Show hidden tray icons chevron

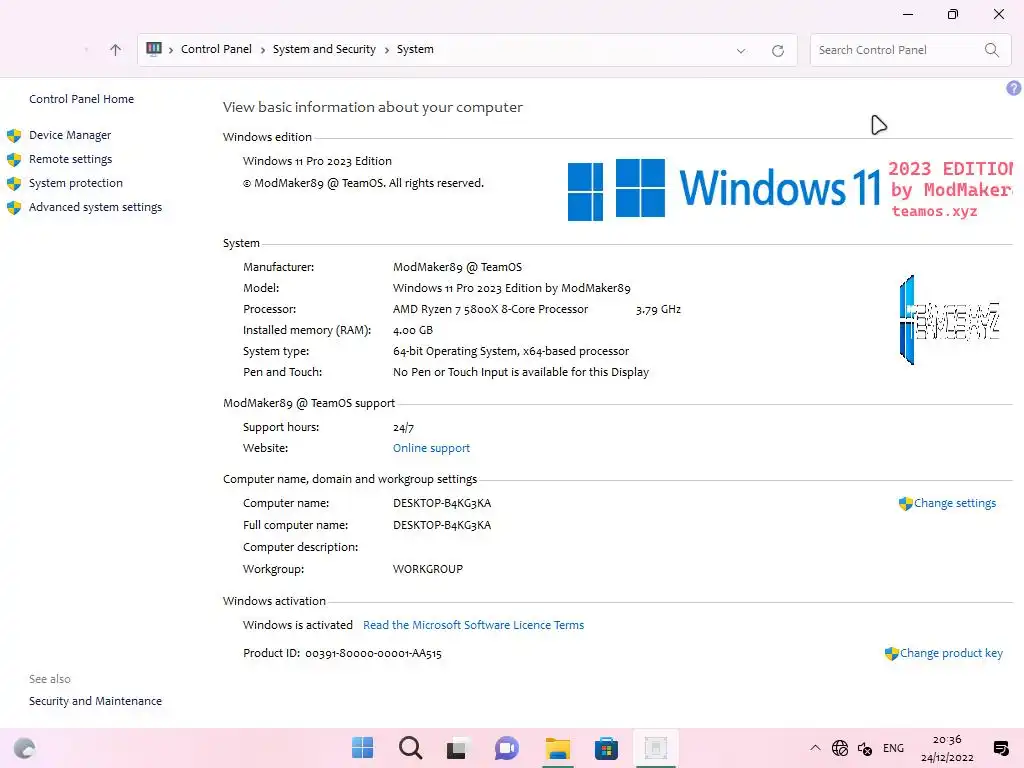pos(815,748)
